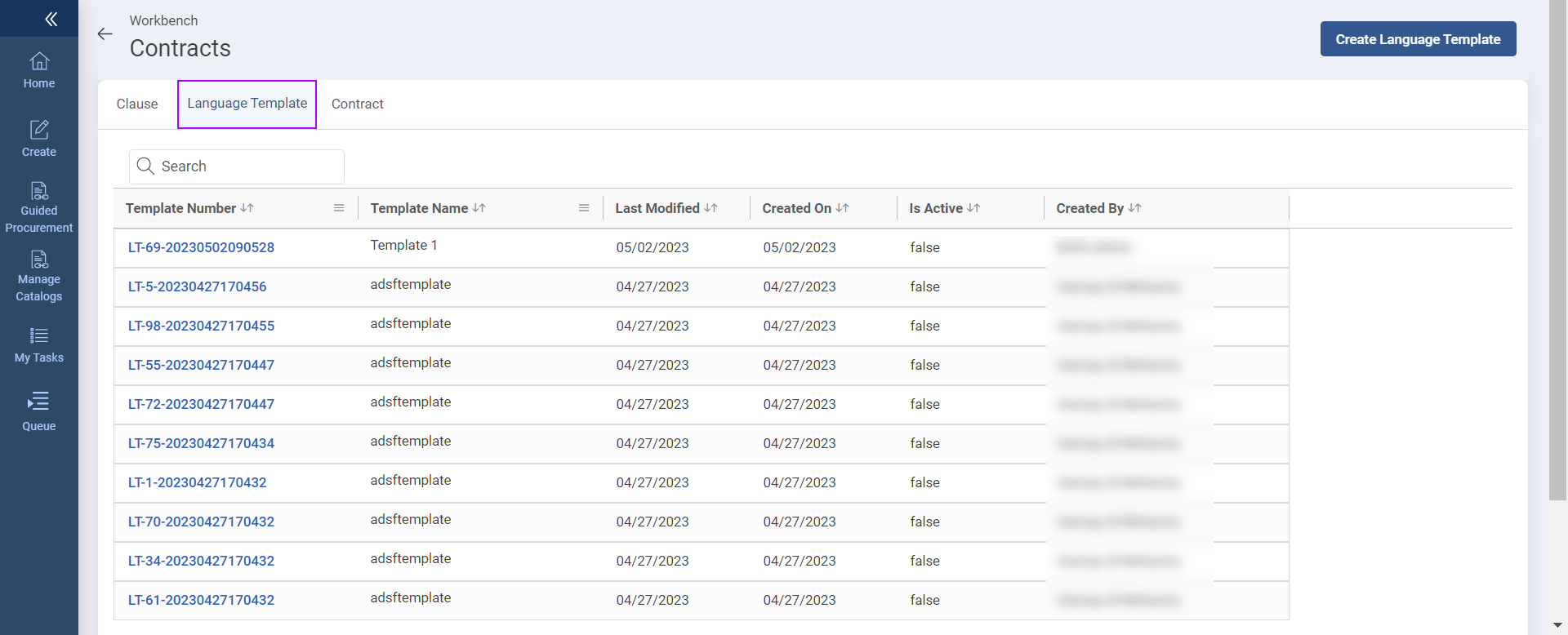Click the back arrow beside Contracts
Screen dimensions: 1568x635
(x=105, y=33)
